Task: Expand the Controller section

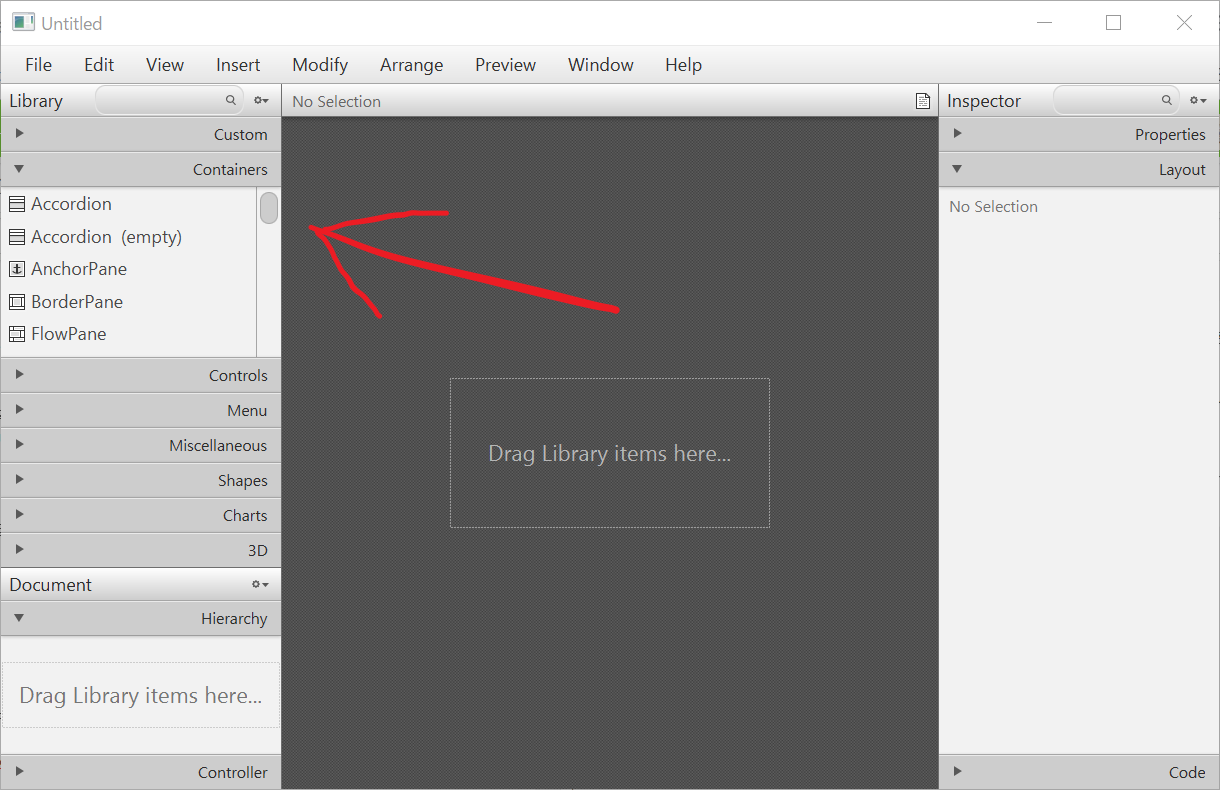Action: click(141, 772)
